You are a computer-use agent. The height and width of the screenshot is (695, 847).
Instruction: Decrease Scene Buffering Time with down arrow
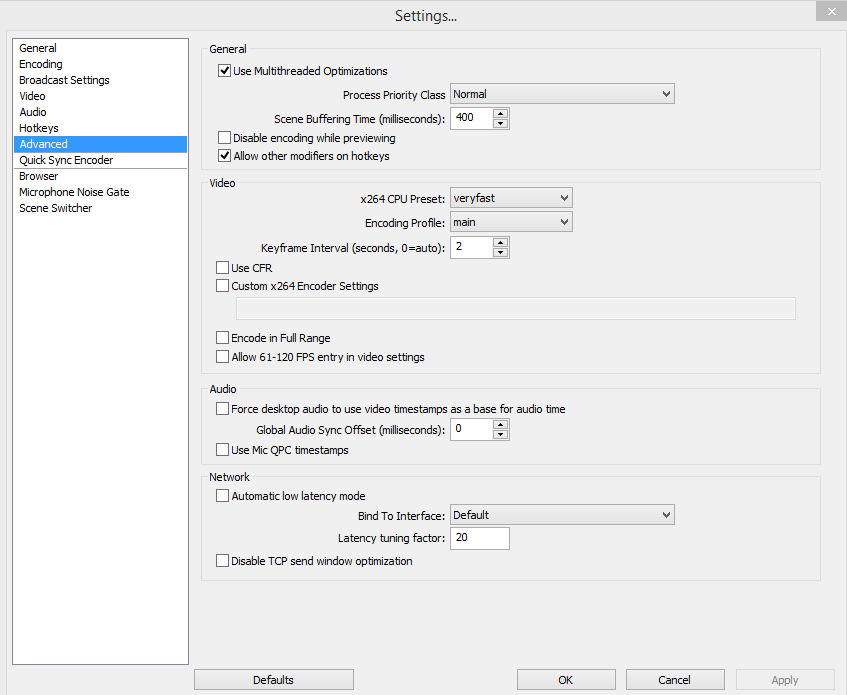coord(501,124)
